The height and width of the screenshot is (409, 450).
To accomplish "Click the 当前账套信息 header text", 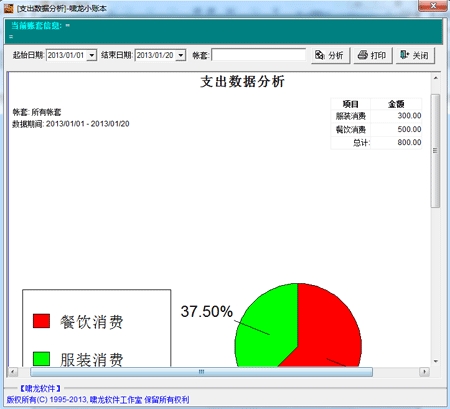I will [36, 26].
